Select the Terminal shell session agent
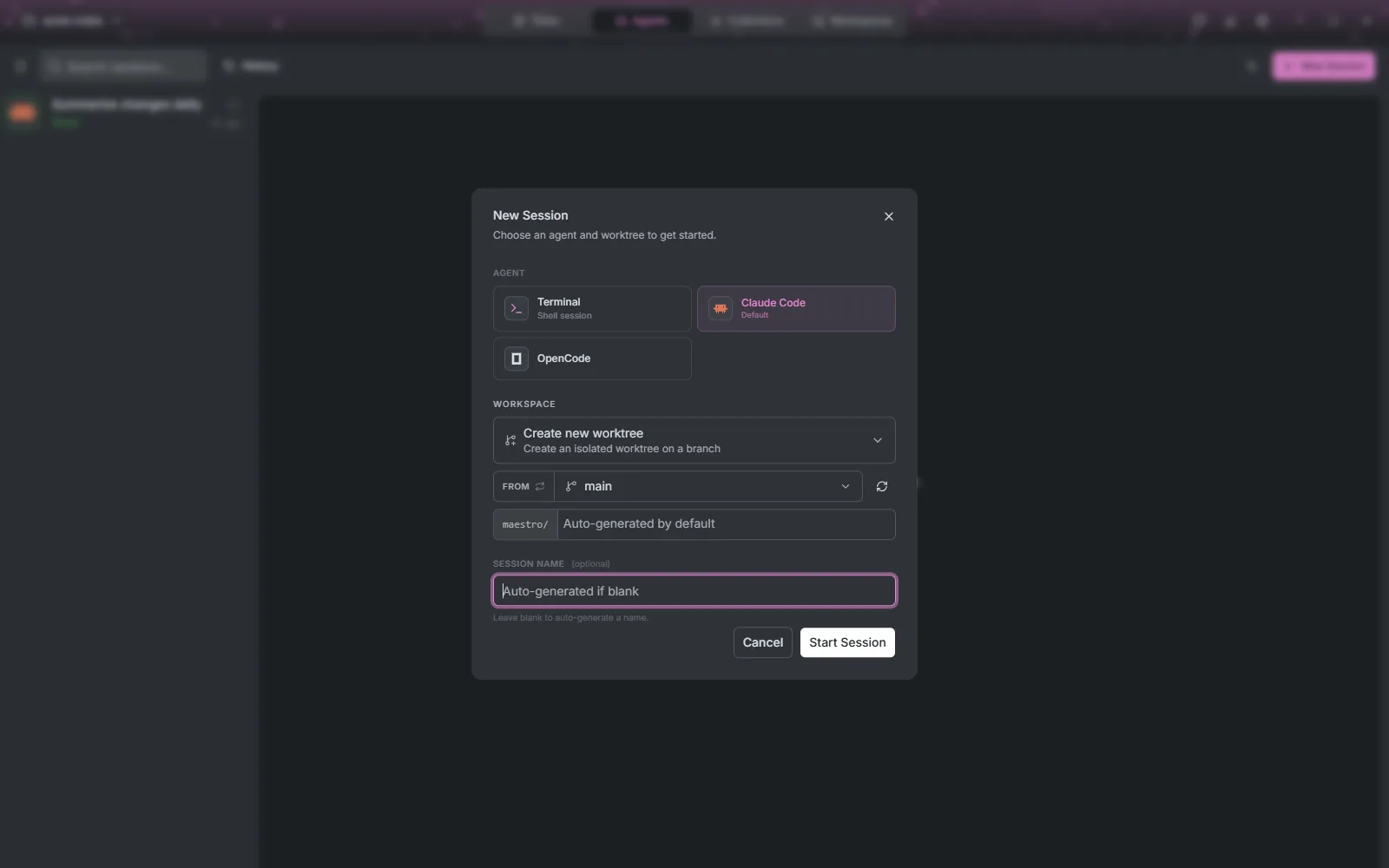Viewport: 1389px width, 868px height. pos(592,308)
